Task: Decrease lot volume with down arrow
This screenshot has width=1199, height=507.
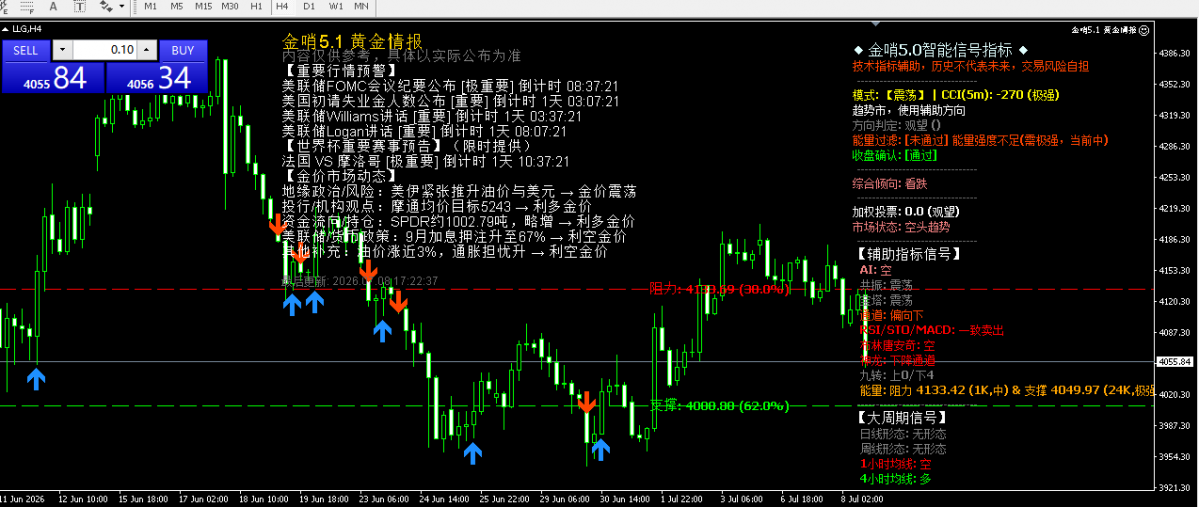Action: point(62,50)
